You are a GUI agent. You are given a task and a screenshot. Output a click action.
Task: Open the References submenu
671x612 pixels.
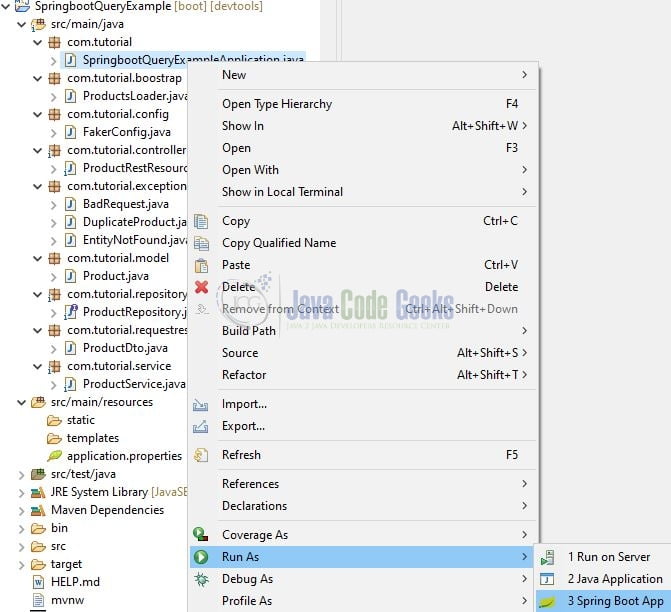(364, 484)
